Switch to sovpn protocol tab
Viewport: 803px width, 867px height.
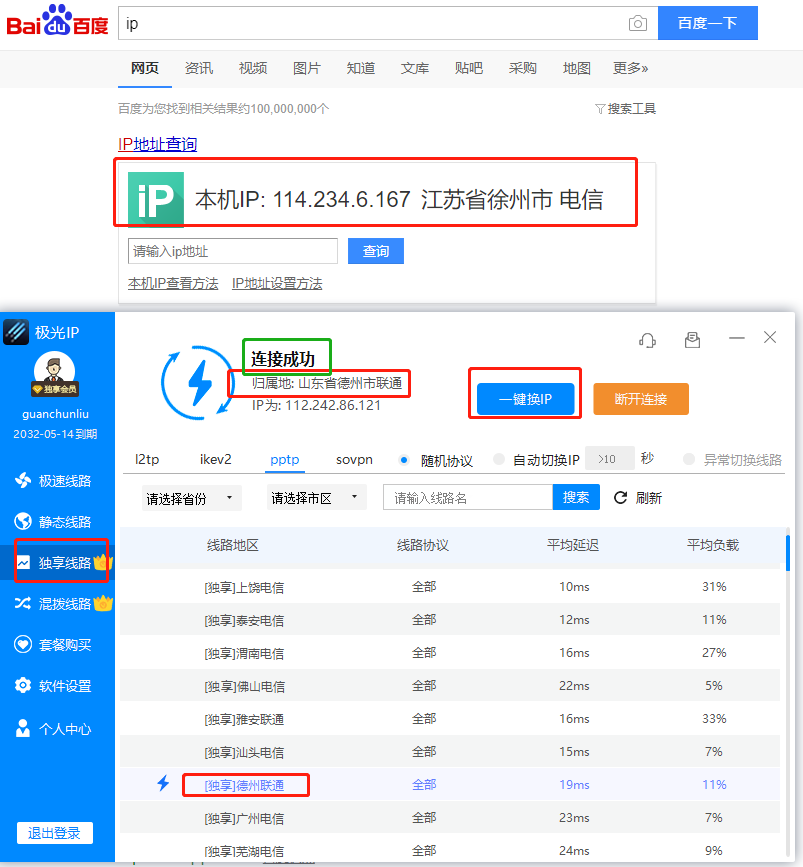[x=354, y=459]
